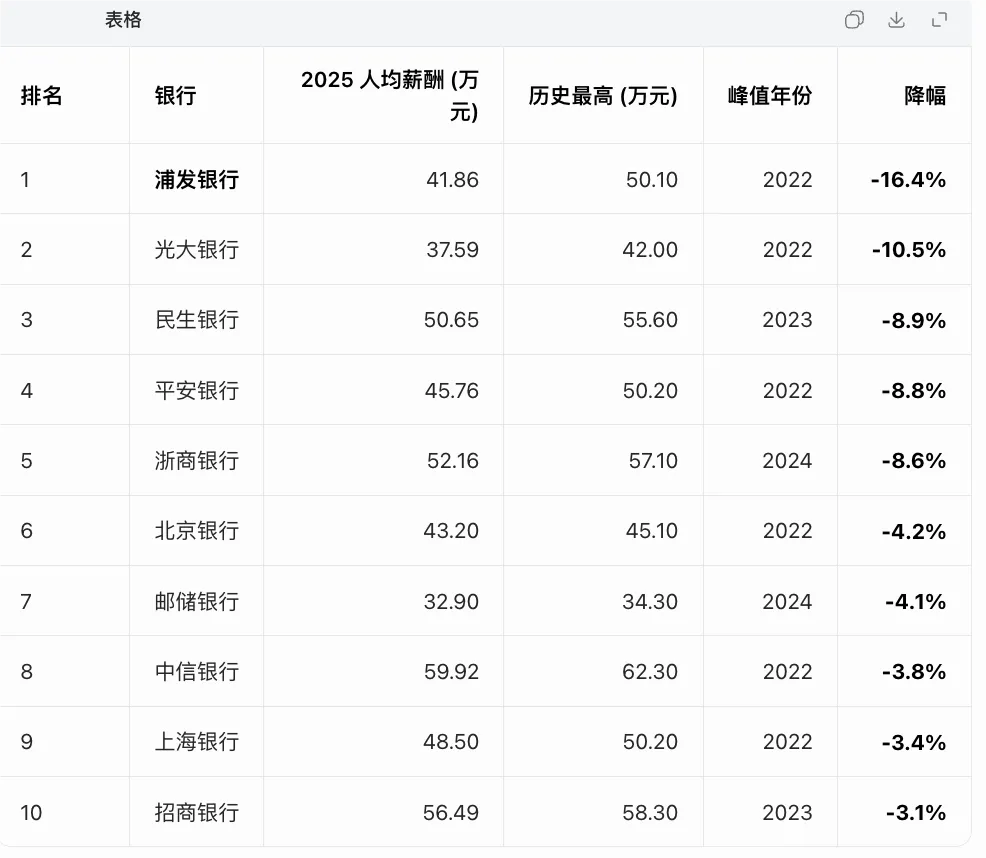Click the 表格 title label
The width and height of the screenshot is (986, 858).
123,20
